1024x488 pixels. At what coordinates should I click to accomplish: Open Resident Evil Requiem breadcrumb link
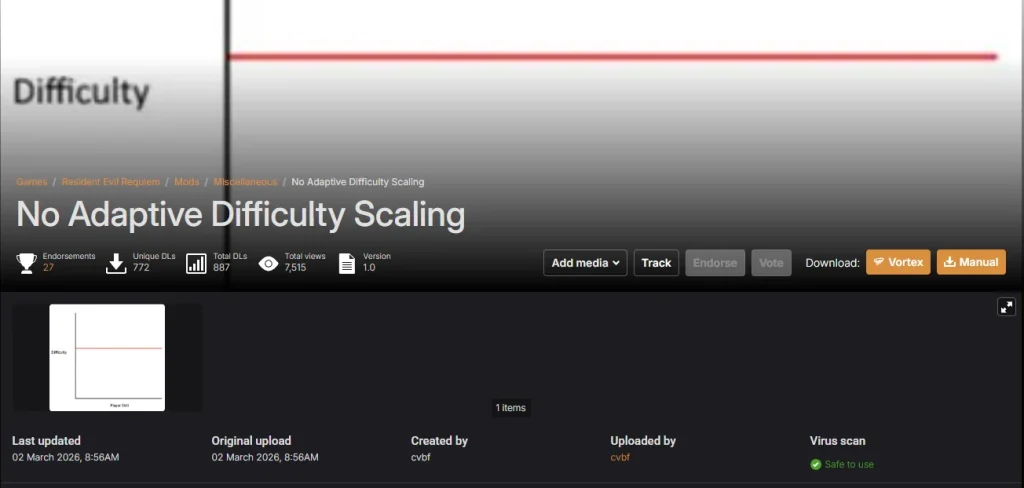(x=110, y=182)
